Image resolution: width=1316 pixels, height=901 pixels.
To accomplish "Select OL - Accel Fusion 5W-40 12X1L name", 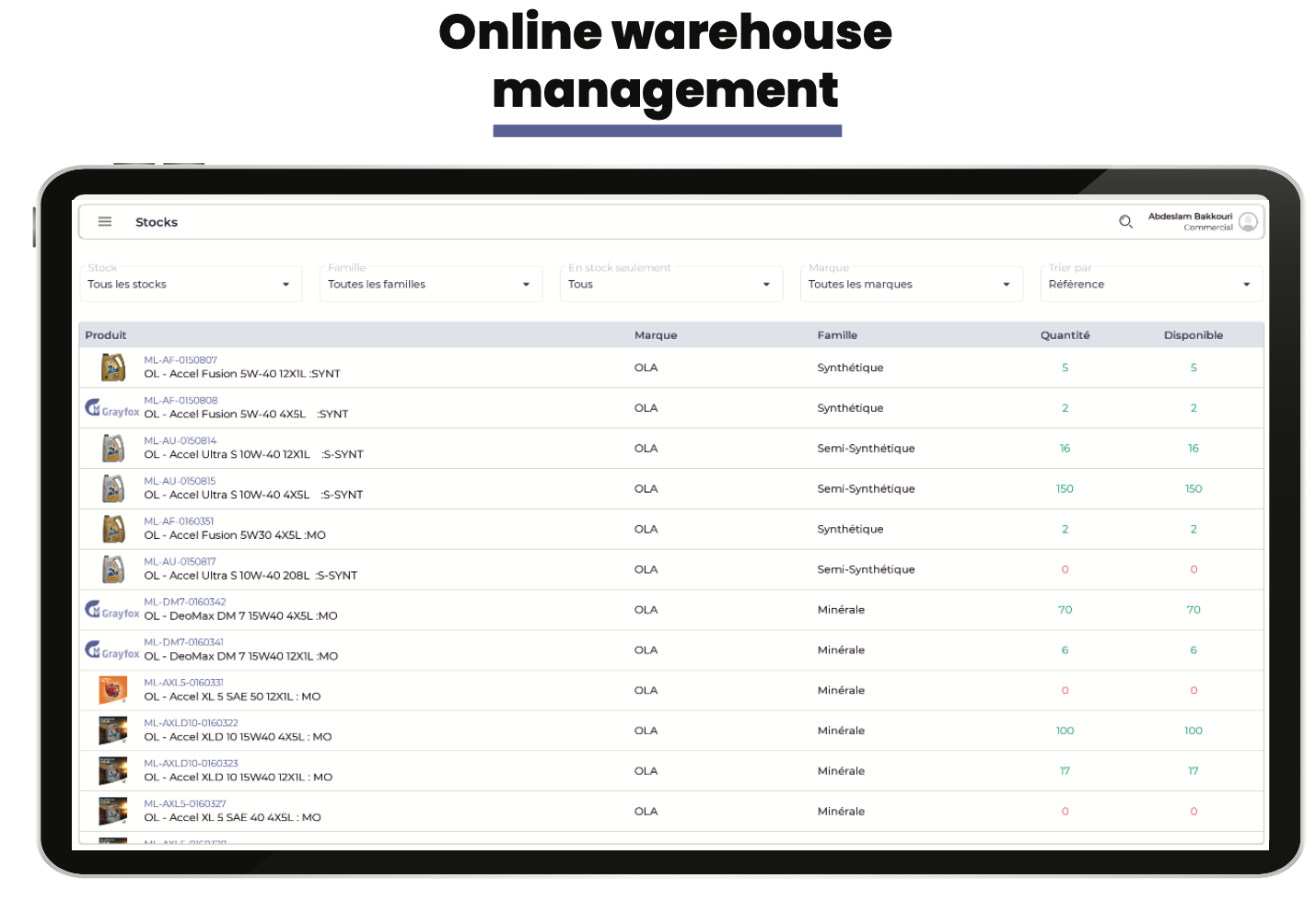I will click(242, 374).
